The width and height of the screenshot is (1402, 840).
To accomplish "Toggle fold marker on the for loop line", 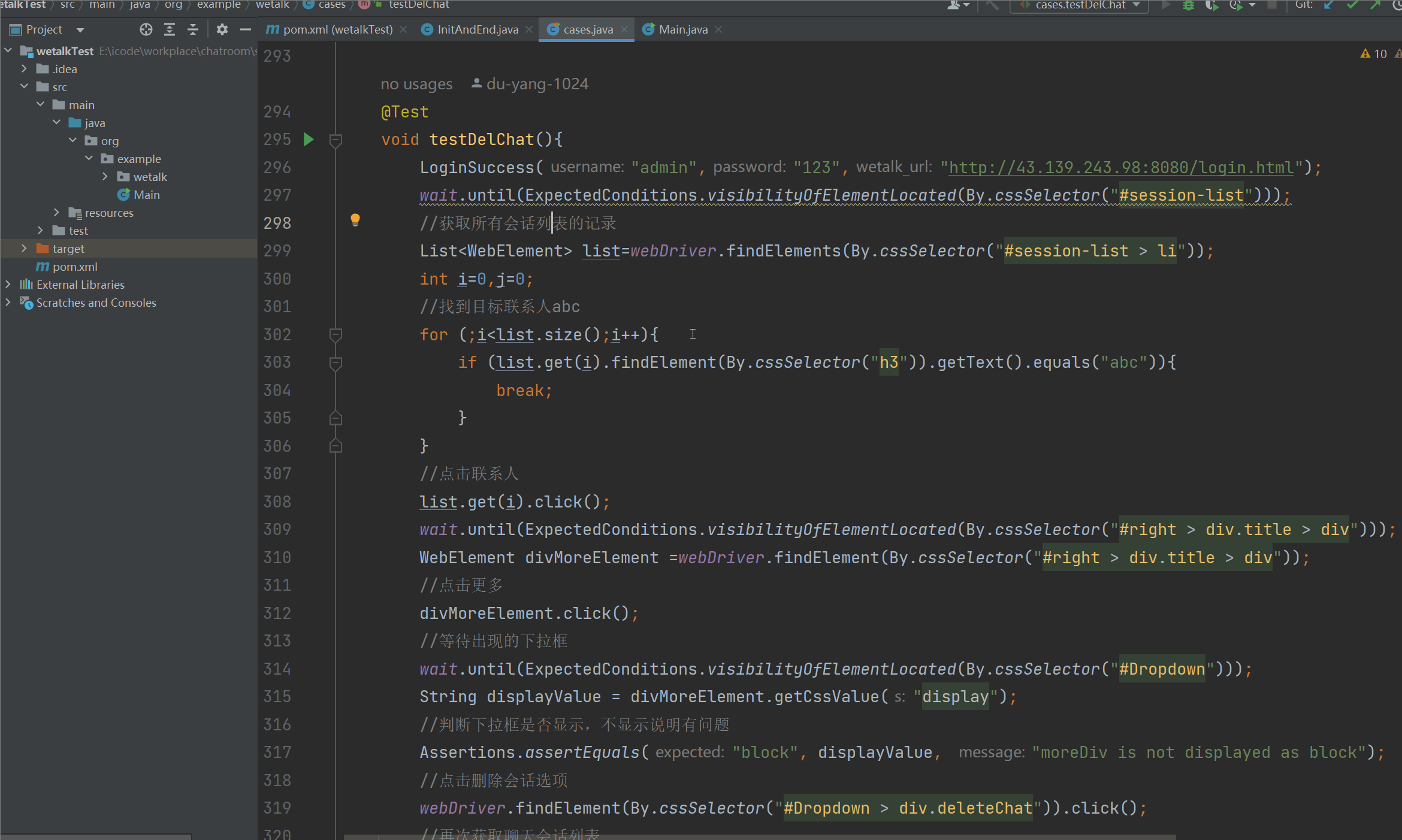I will pos(336,335).
